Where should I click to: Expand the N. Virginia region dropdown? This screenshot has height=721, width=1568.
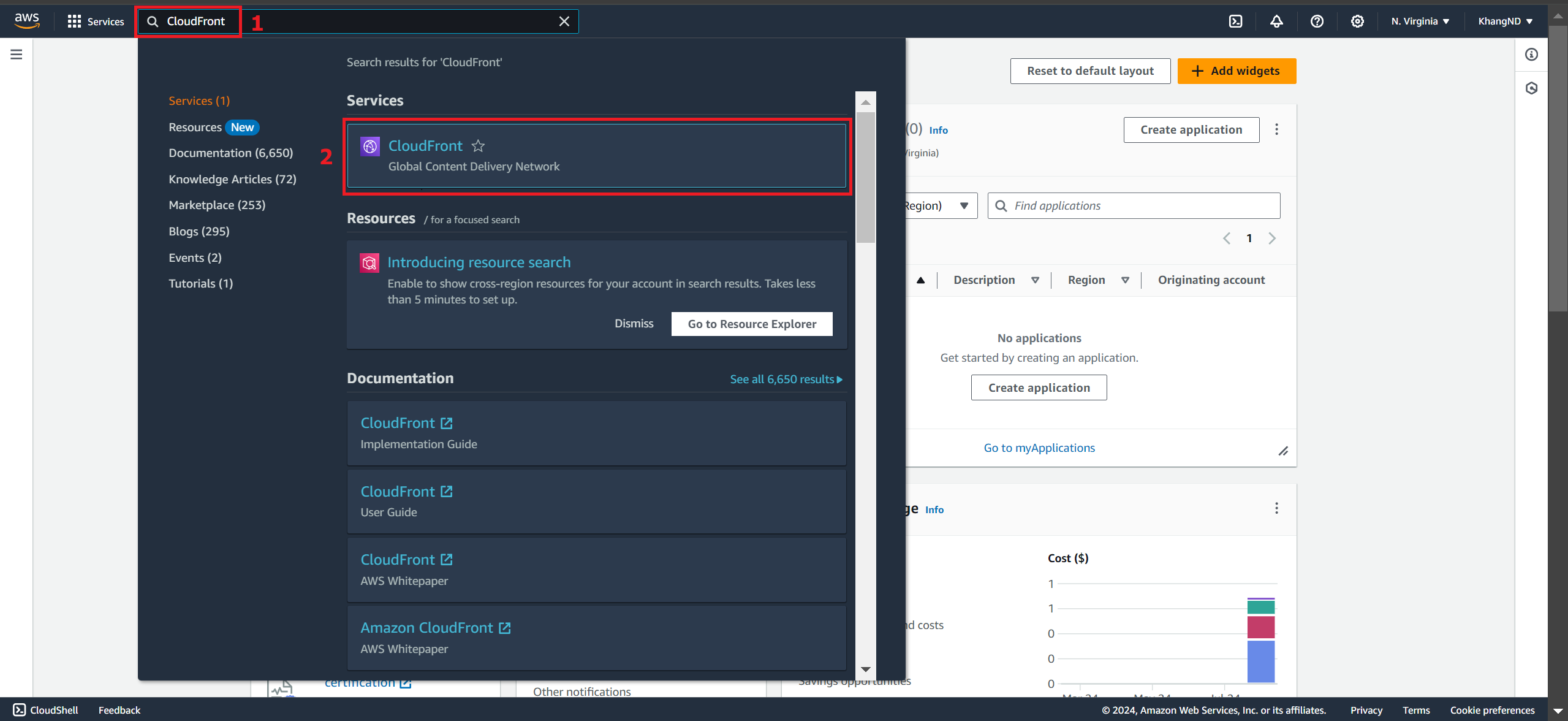point(1420,21)
